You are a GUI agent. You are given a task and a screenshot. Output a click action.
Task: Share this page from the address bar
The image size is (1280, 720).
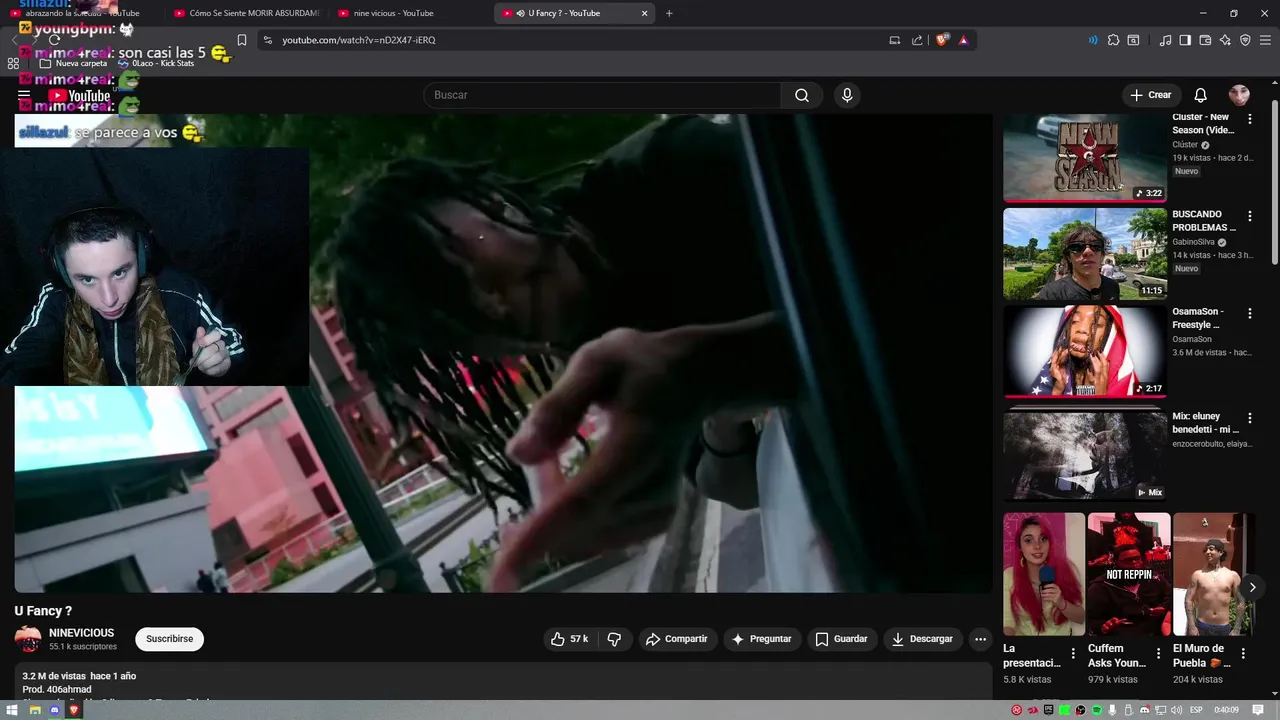[x=917, y=40]
